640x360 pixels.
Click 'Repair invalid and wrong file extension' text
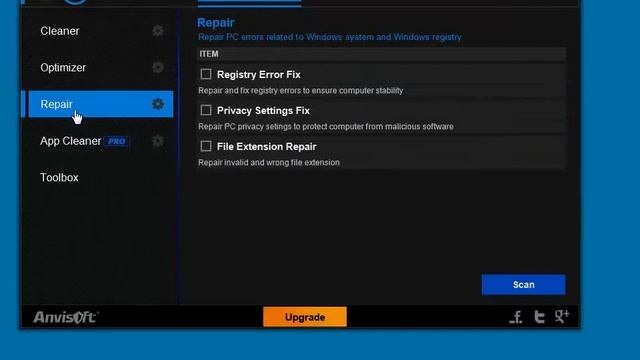[x=269, y=162]
